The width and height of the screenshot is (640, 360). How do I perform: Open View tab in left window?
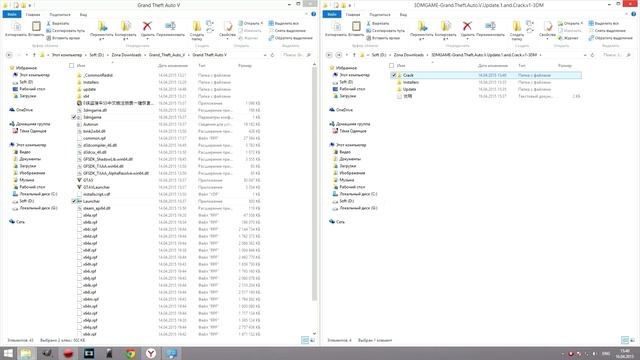click(x=83, y=15)
